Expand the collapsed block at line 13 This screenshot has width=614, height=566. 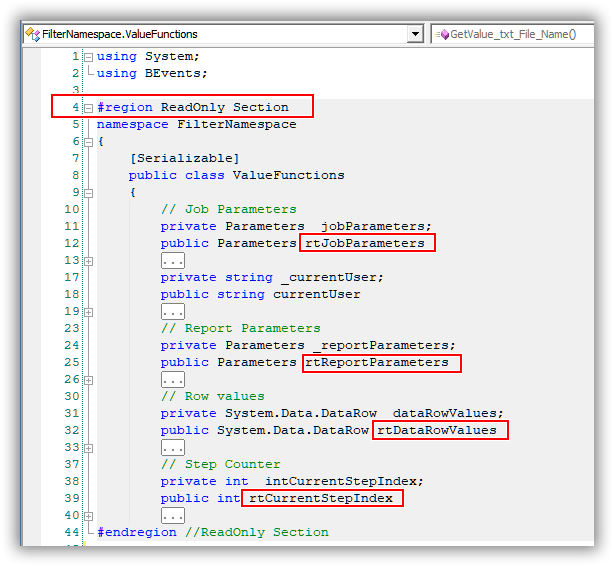point(88,260)
